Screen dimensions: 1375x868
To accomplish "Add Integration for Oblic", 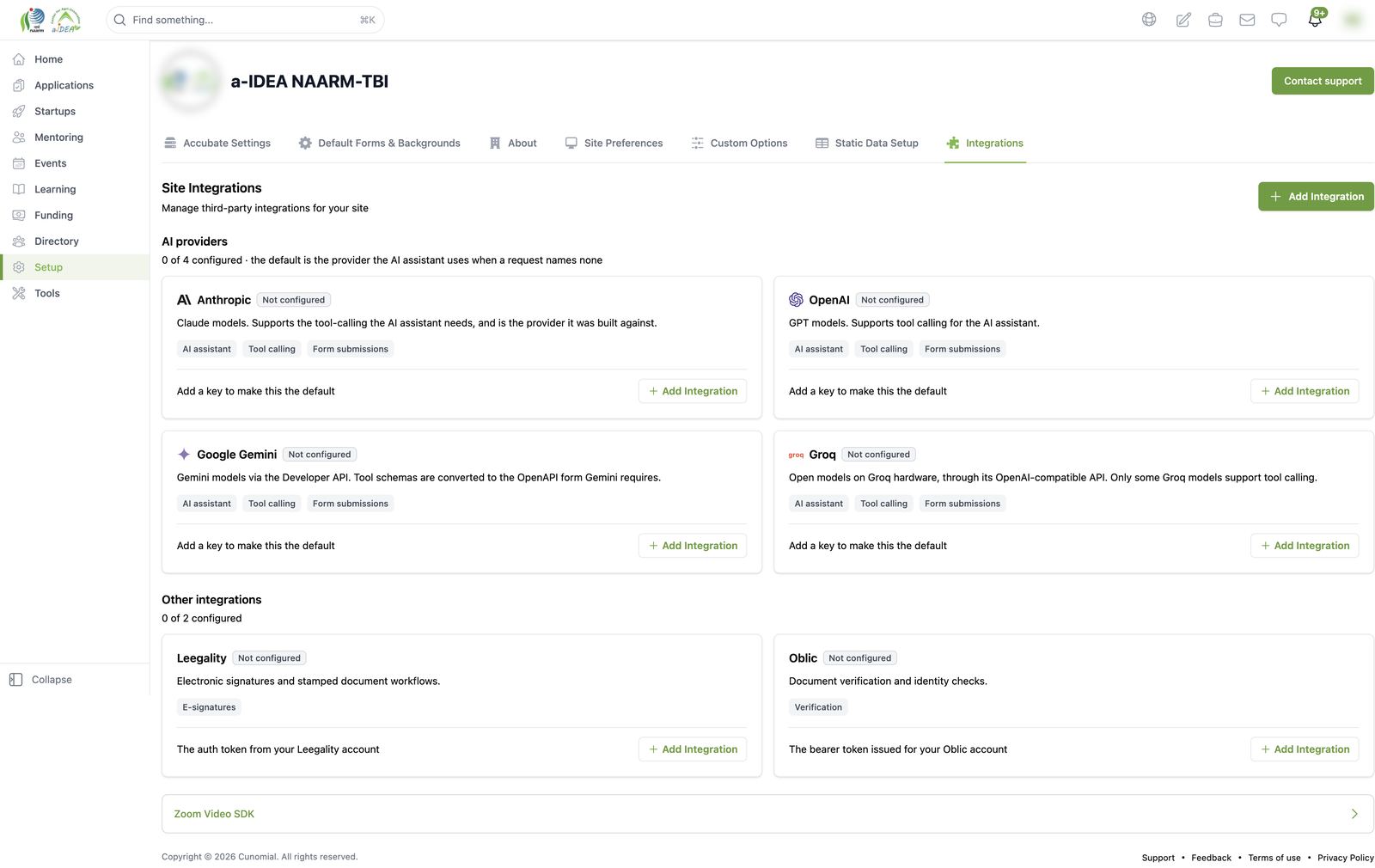I will click(1305, 749).
